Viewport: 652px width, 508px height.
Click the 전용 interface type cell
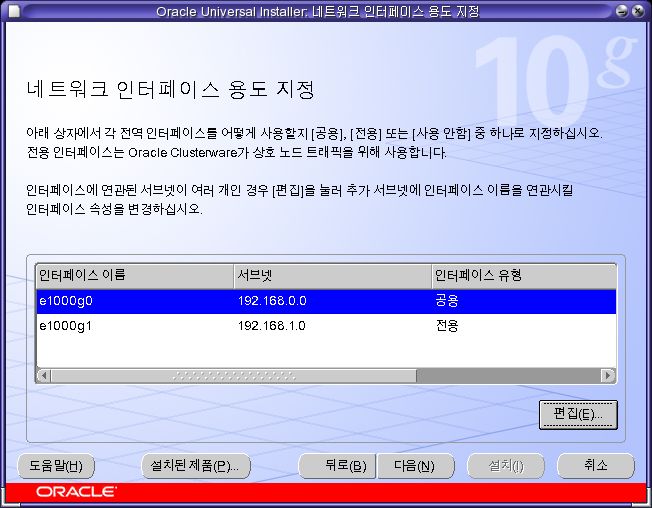click(447, 326)
